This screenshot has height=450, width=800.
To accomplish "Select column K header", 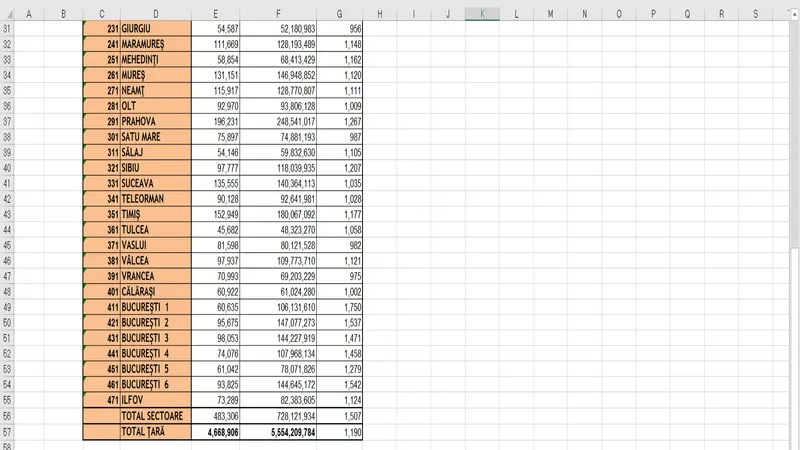I will click(482, 13).
